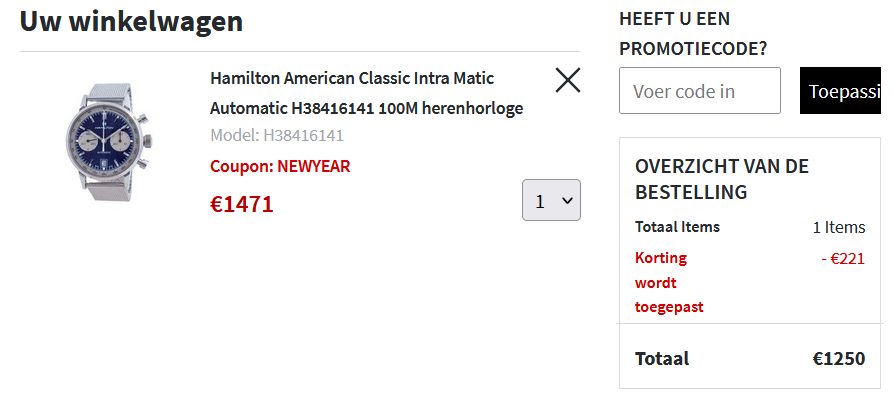Click the chevron arrow in quantity selector
Viewport: 894px width, 404px height.
567,201
